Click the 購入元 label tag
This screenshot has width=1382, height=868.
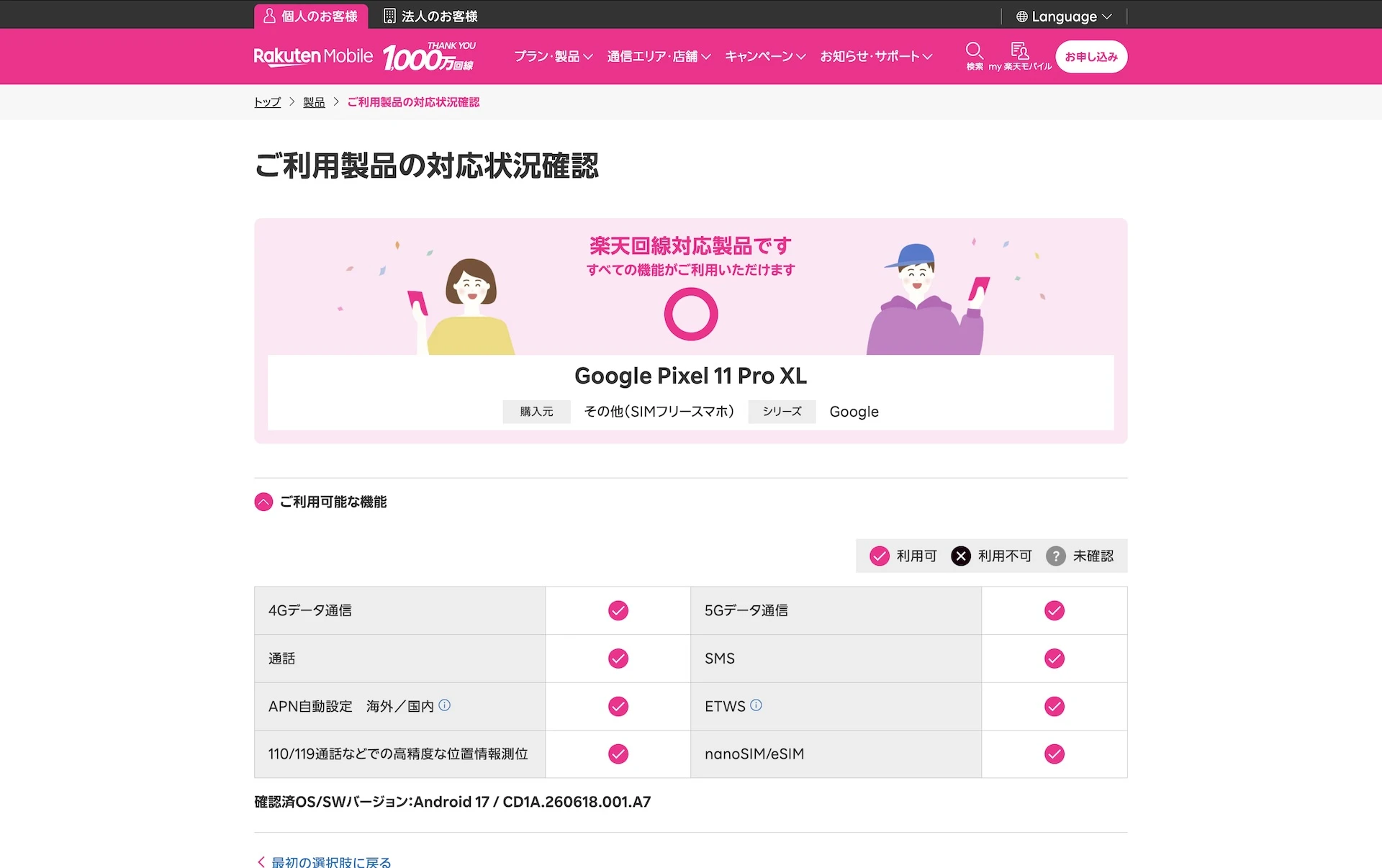(x=536, y=412)
